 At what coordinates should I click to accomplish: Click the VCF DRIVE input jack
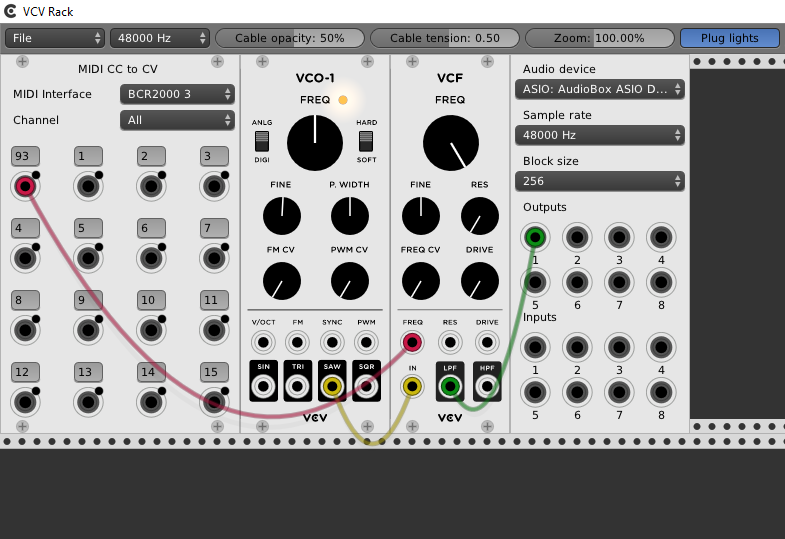click(487, 343)
